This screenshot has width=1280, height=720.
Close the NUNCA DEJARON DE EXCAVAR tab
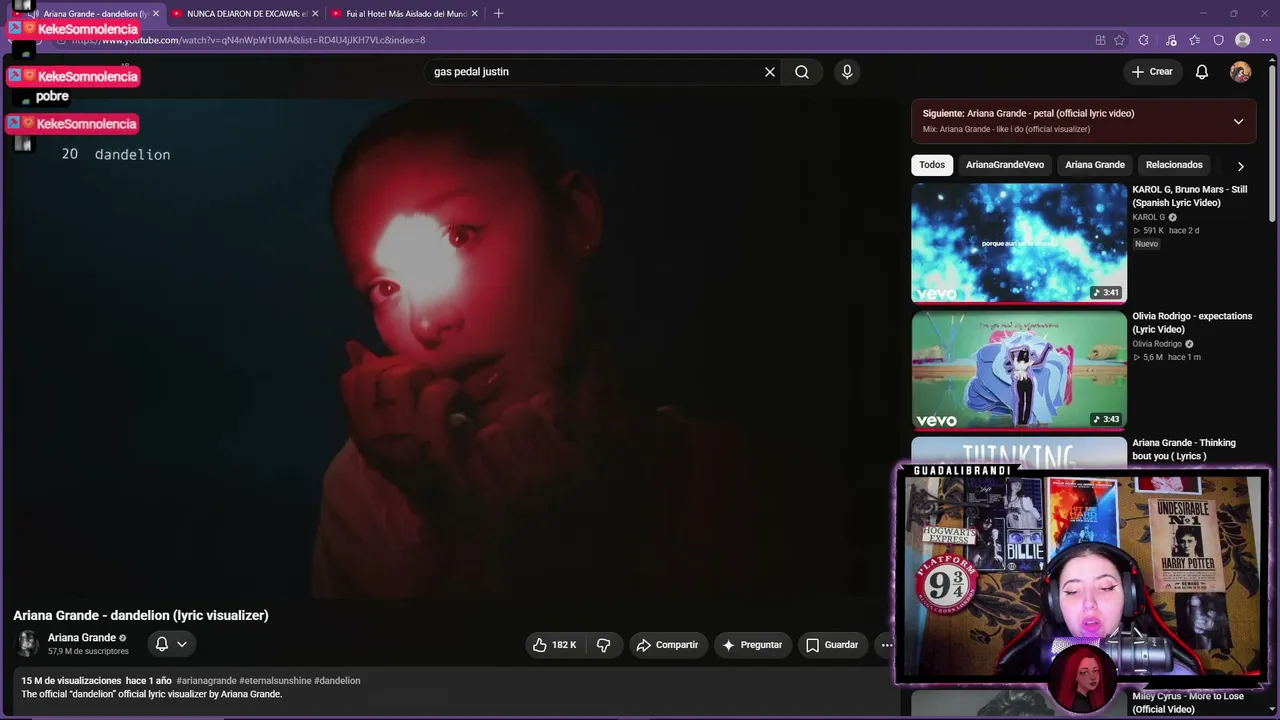[316, 14]
